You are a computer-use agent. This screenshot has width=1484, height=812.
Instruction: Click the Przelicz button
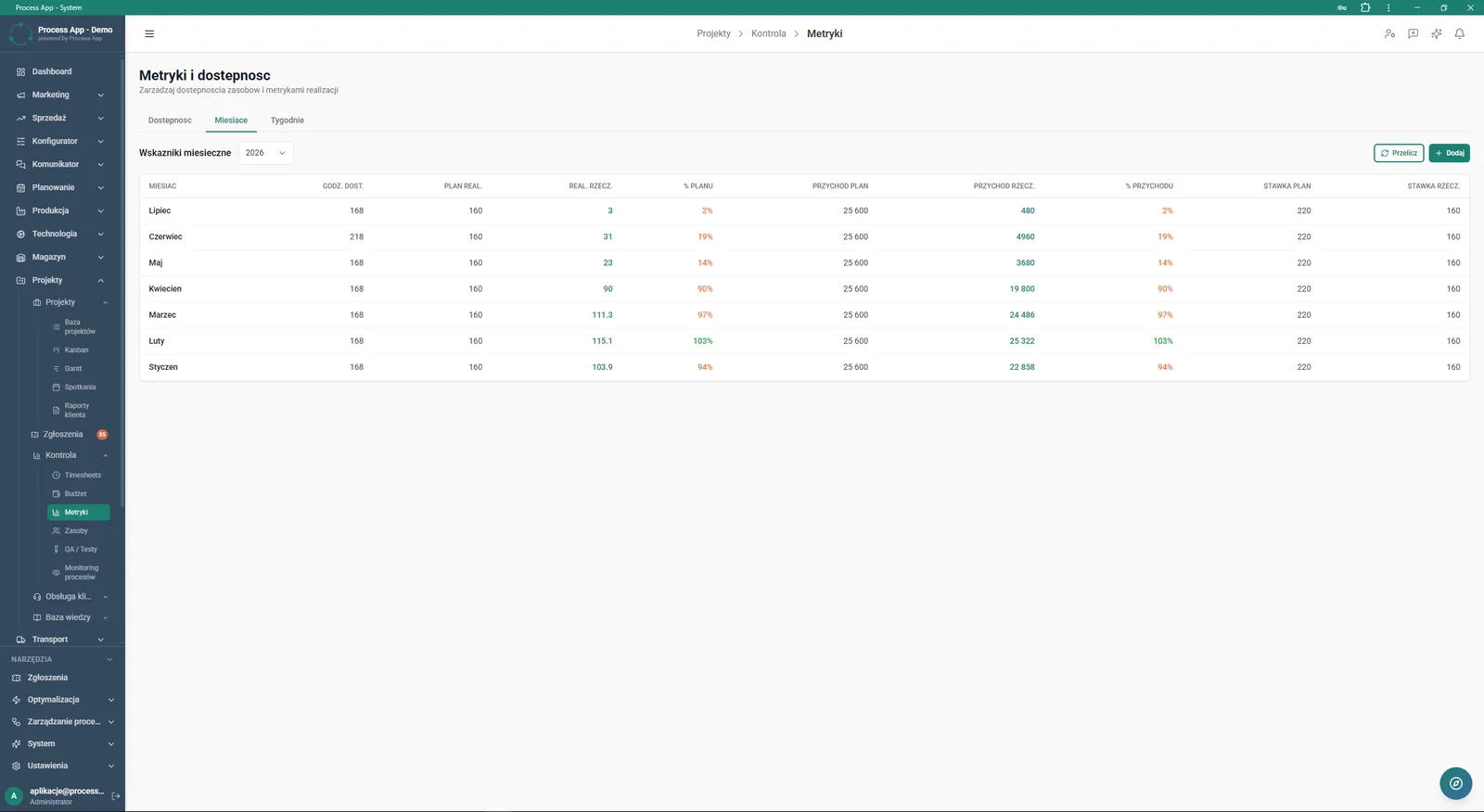tap(1399, 153)
